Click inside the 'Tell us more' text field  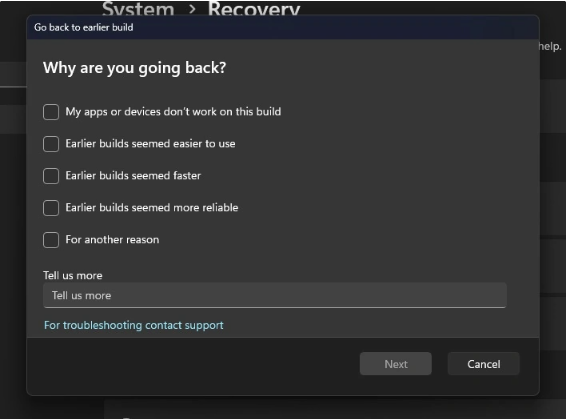click(275, 295)
